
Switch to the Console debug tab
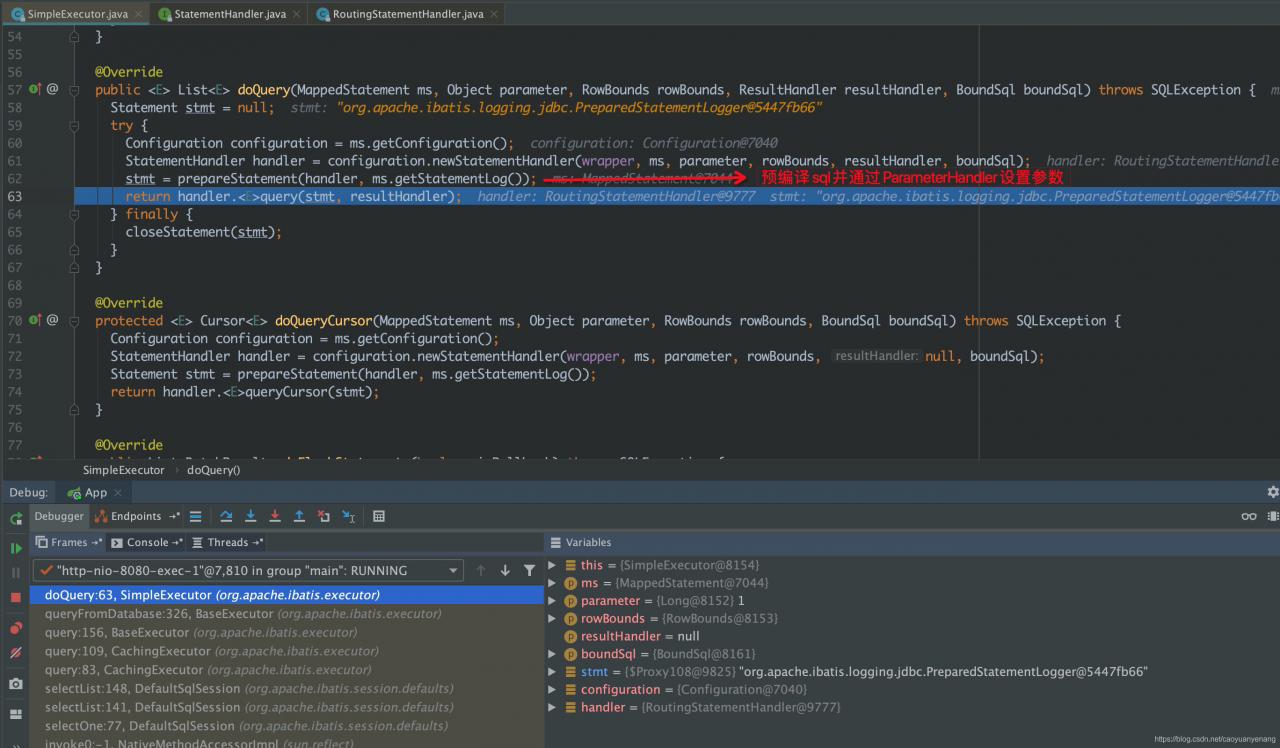(147, 542)
